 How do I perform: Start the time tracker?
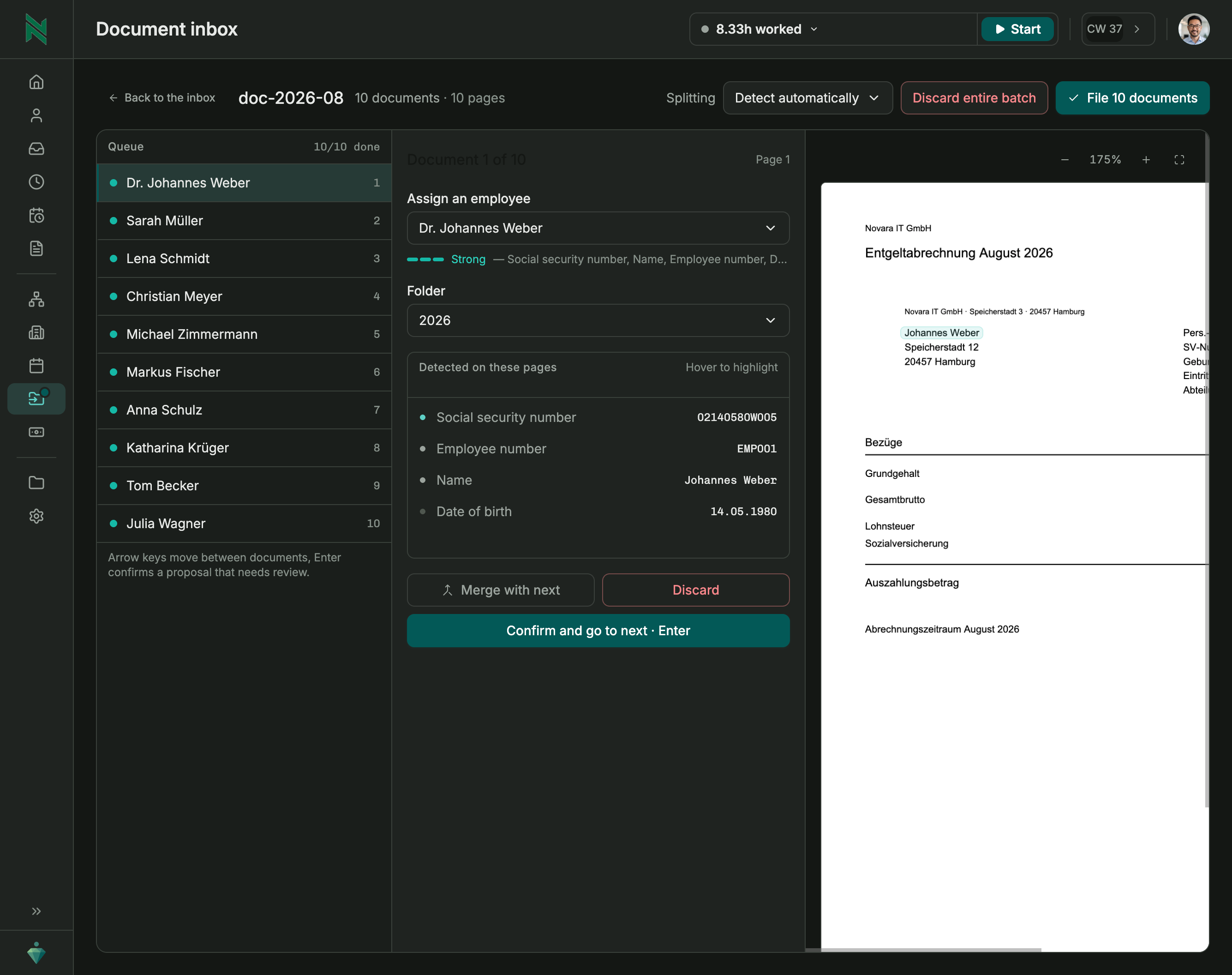tap(1018, 29)
